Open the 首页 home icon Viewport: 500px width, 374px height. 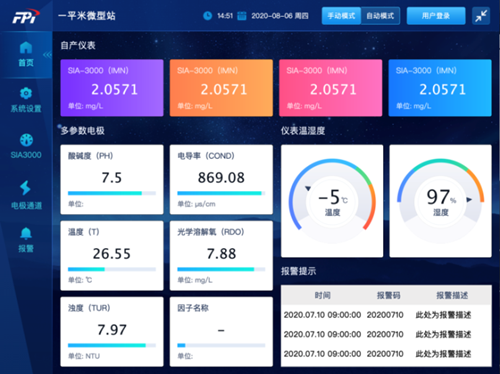(x=26, y=48)
